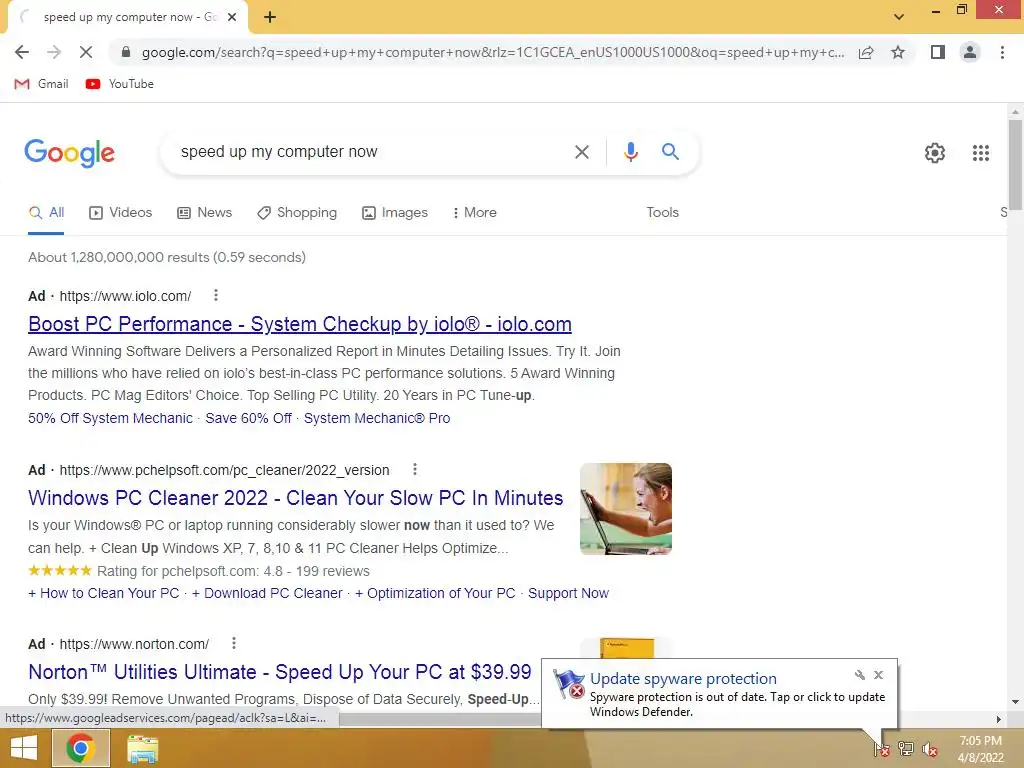The image size is (1024, 768).
Task: Open File Explorer from the taskbar
Action: click(142, 748)
